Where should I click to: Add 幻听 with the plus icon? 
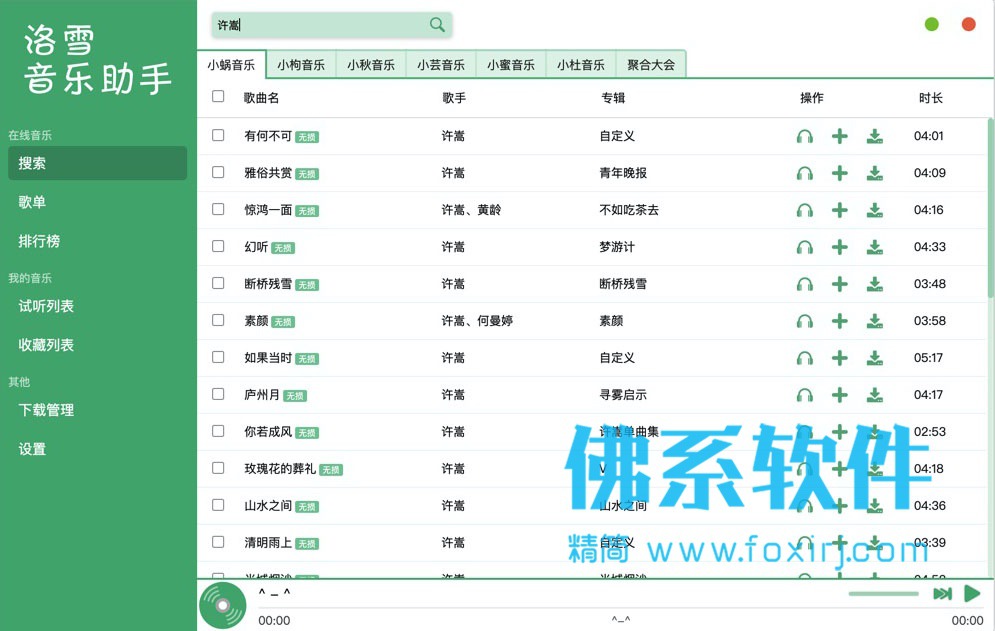[x=840, y=247]
